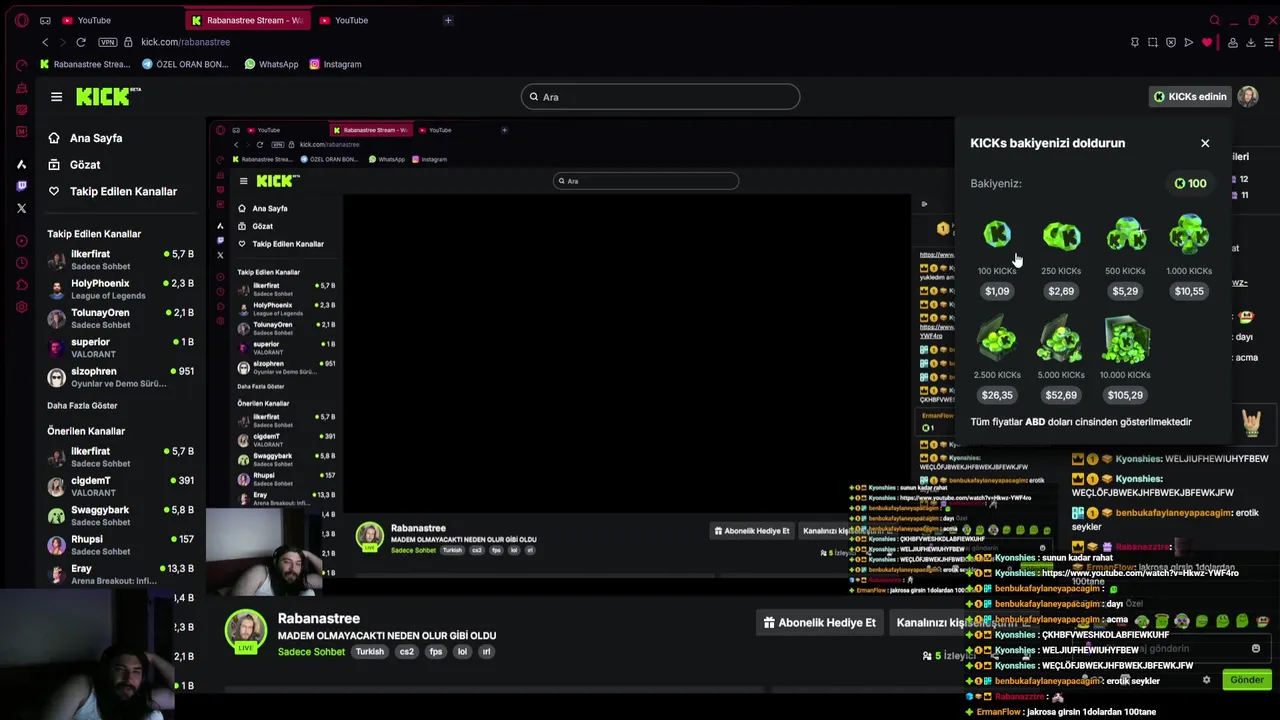Open the Opera sidebar player icon
This screenshot has width=1280, height=720.
point(22,241)
